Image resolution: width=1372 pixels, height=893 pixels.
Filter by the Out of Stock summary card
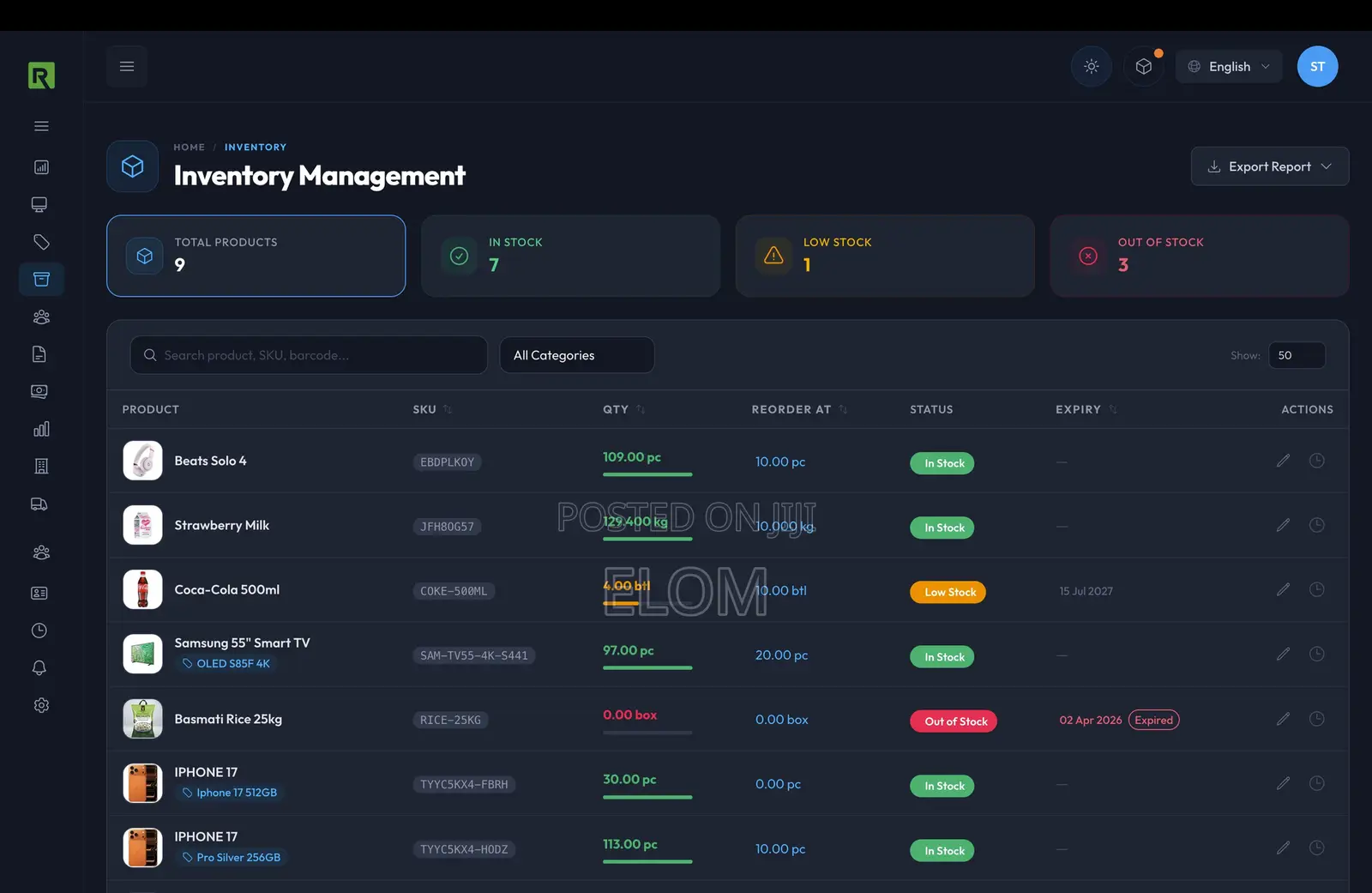point(1200,256)
